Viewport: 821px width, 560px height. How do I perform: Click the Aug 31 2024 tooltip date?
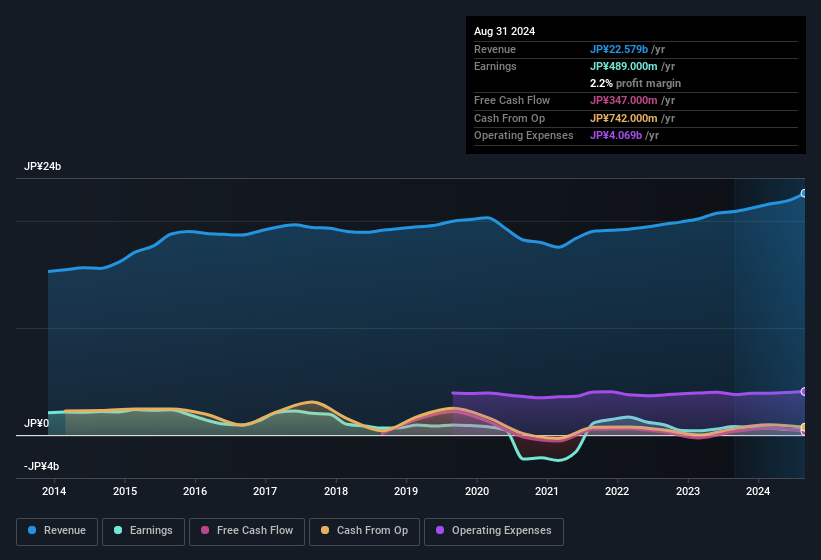tap(504, 31)
